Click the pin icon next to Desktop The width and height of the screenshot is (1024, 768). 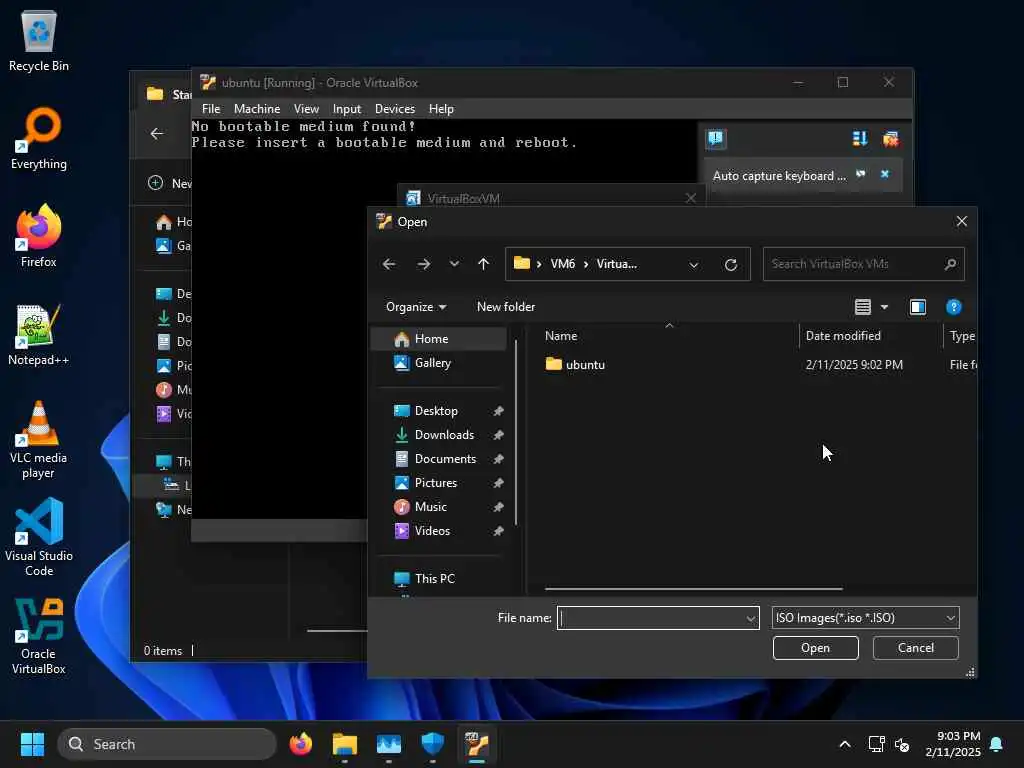click(498, 411)
